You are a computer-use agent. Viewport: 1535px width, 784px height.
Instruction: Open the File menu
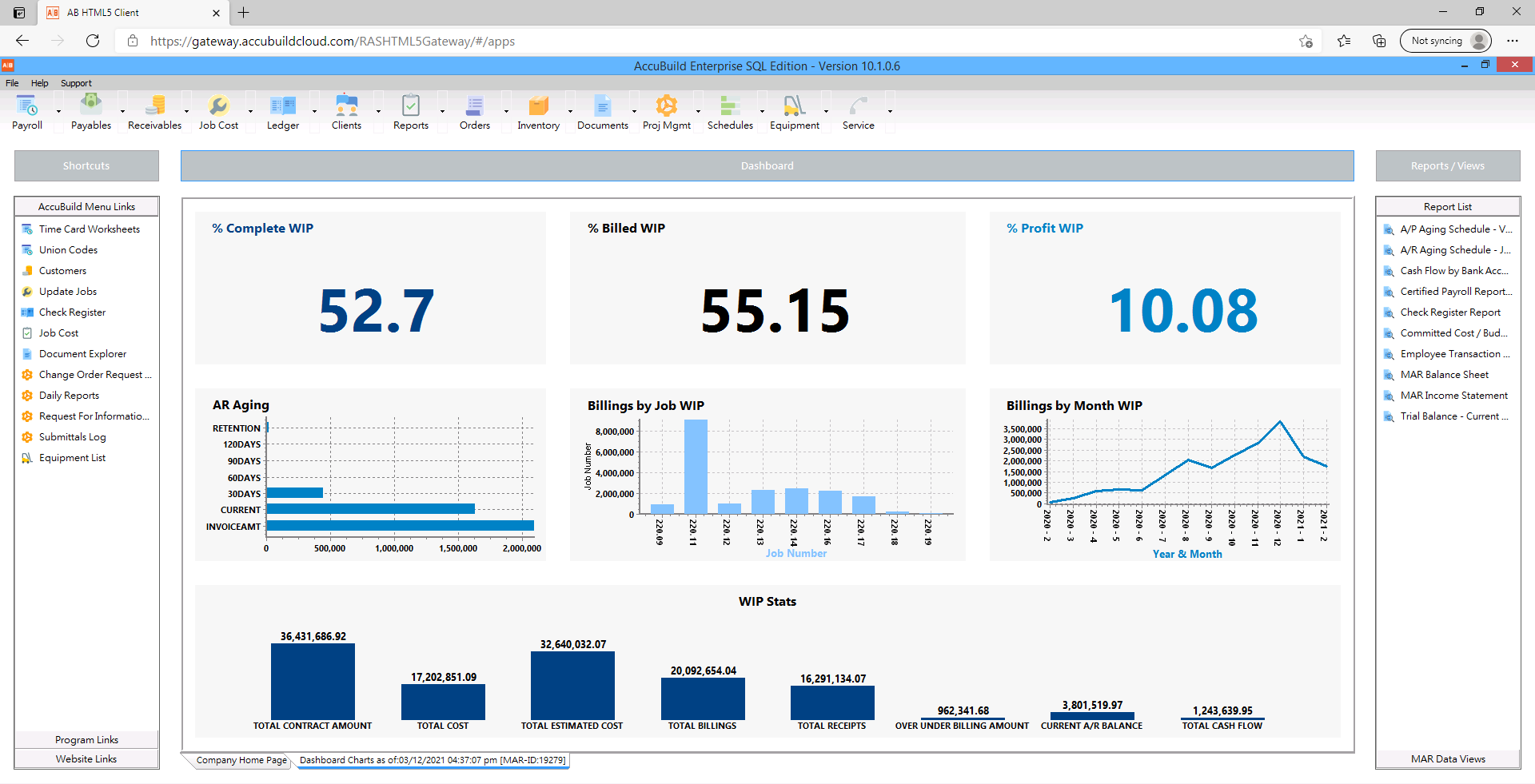(12, 82)
